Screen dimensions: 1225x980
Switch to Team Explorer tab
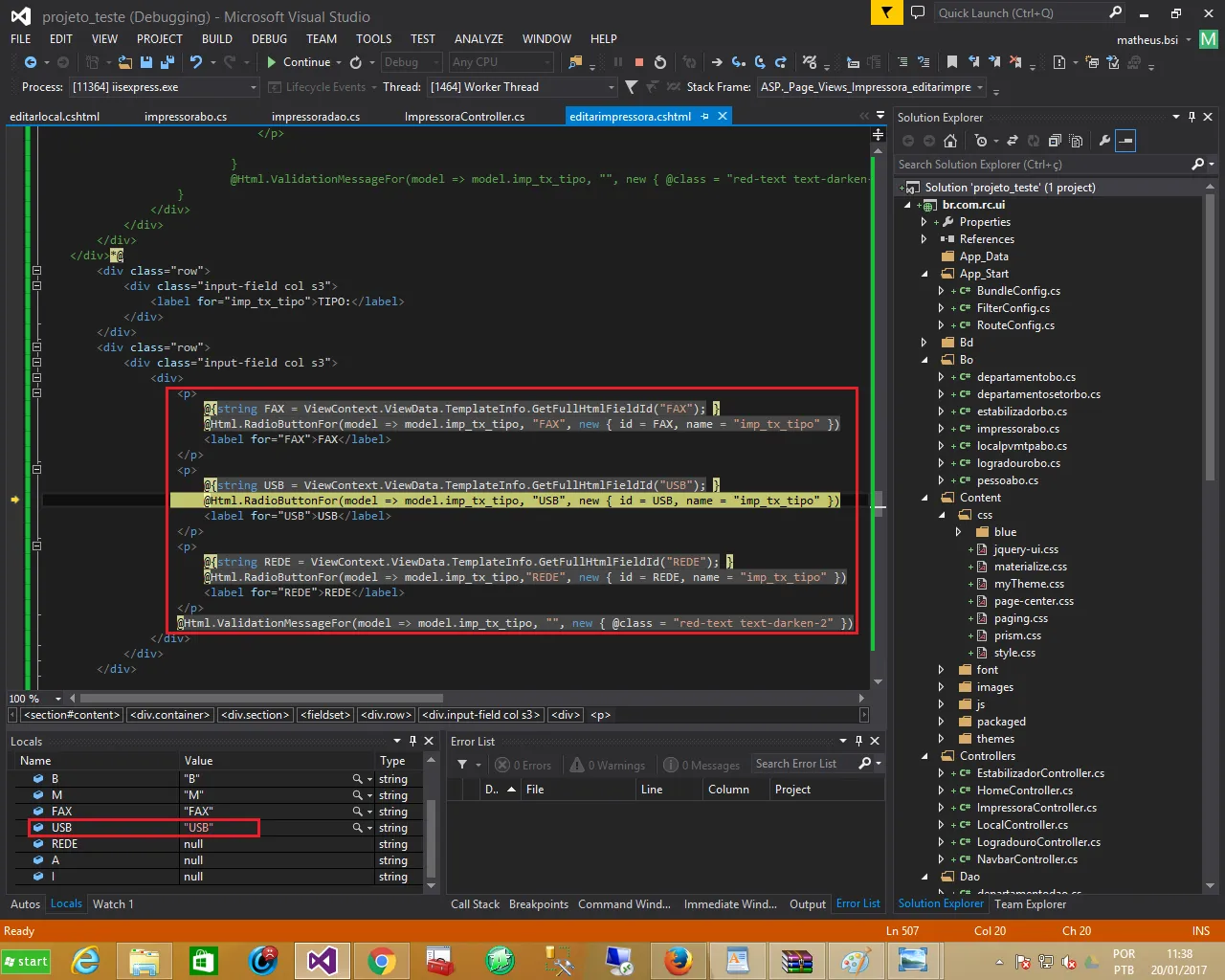point(1030,903)
